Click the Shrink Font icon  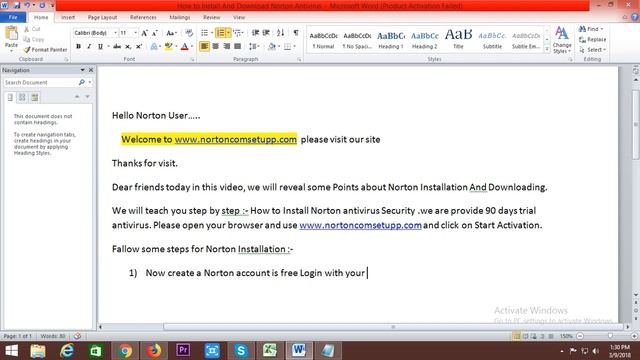click(x=155, y=33)
